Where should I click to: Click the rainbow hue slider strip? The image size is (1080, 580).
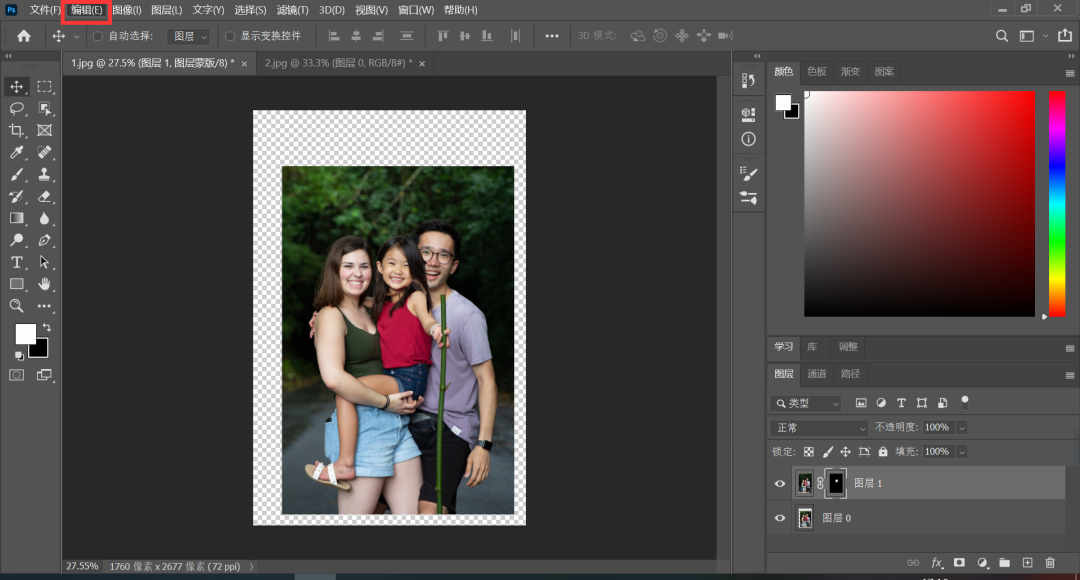[x=1057, y=204]
